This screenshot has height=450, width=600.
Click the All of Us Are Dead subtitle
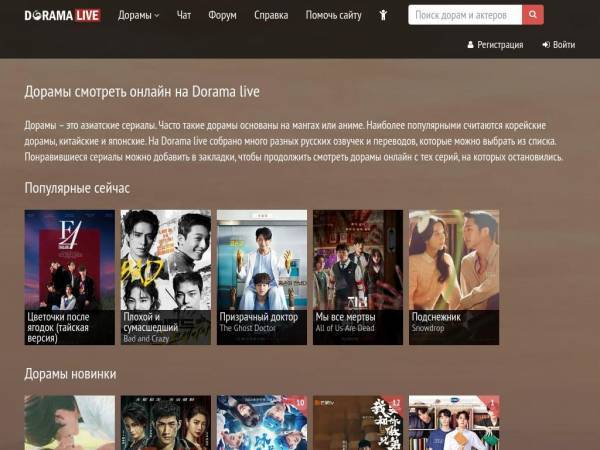pos(345,328)
